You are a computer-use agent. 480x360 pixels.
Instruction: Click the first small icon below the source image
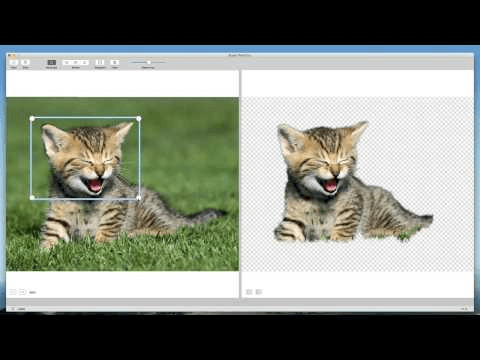(x=13, y=292)
